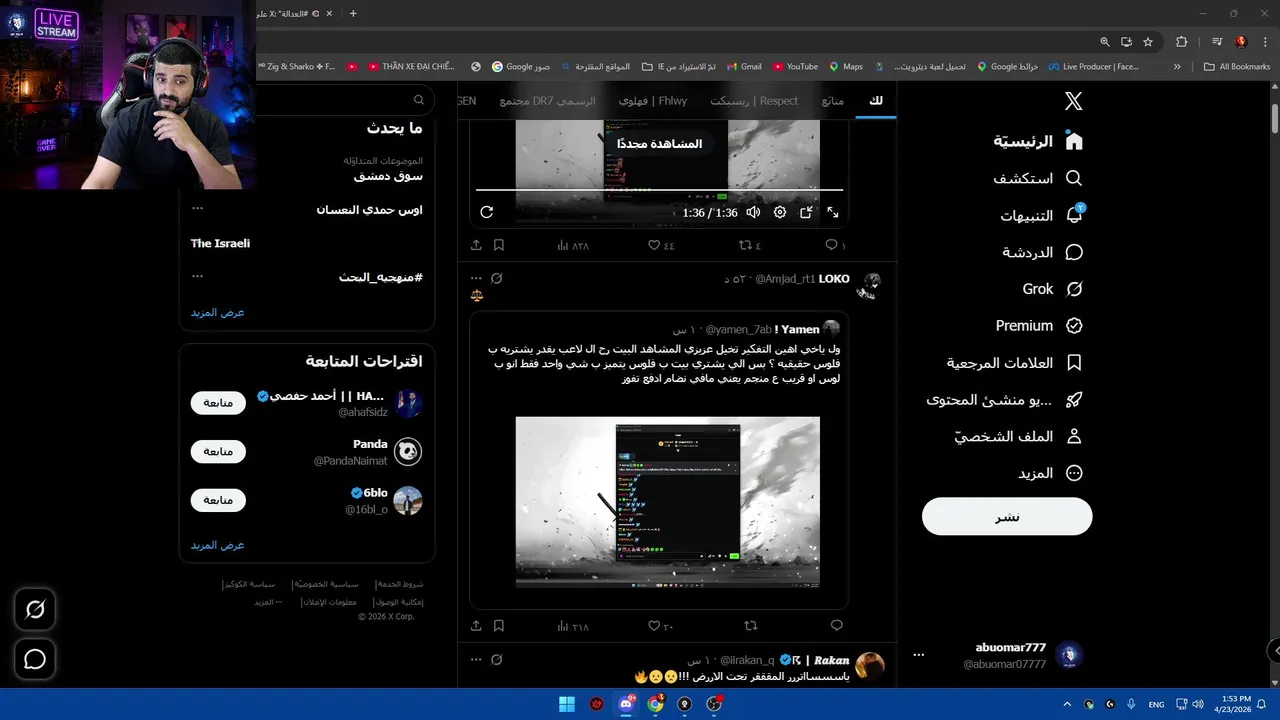Screen dimensions: 1280x720
Task: View analytics of the first video post
Action: 572,245
